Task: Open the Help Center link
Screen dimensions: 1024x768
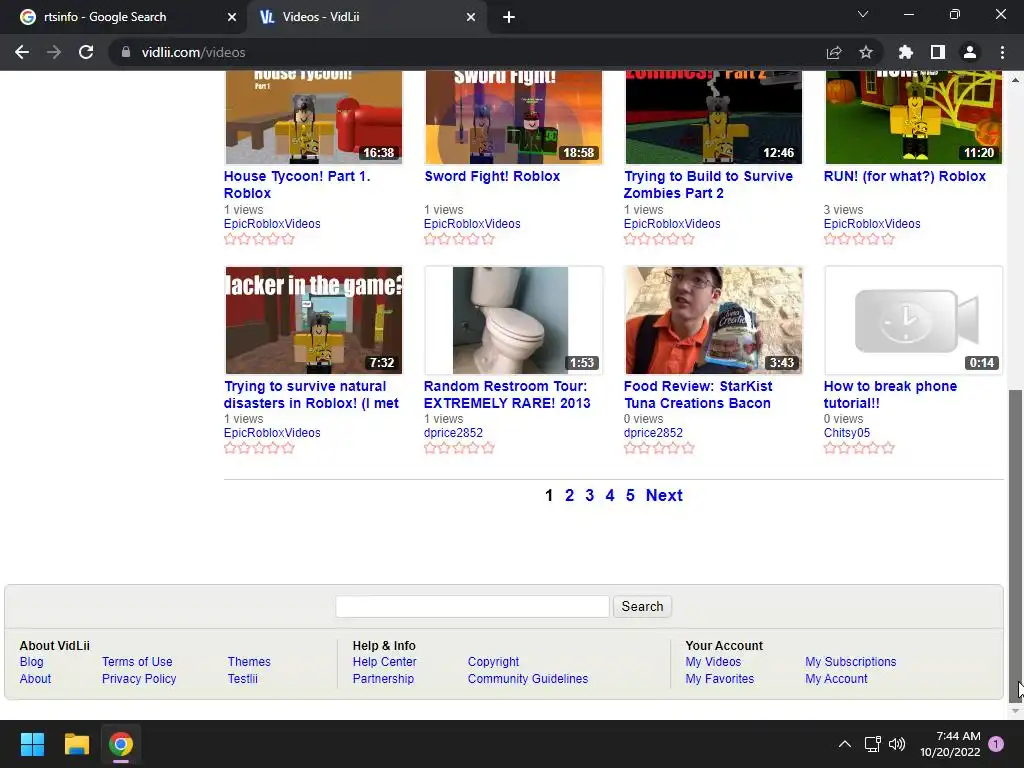Action: 385,662
